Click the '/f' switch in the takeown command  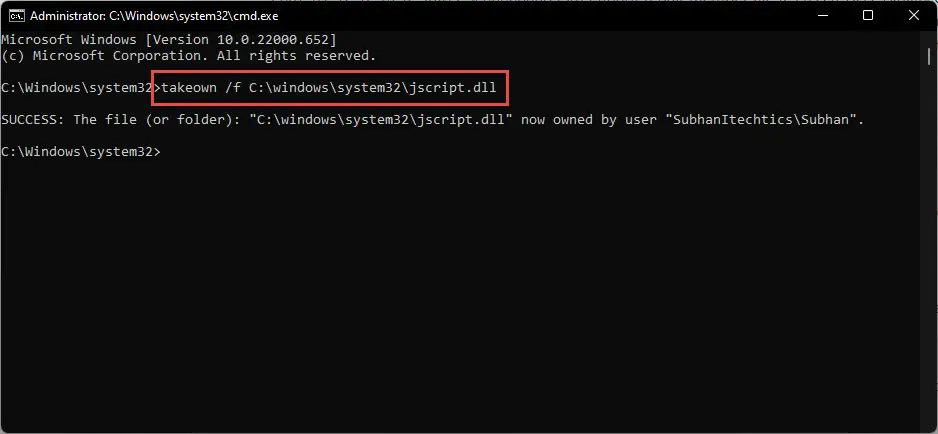pyautogui.click(x=233, y=88)
